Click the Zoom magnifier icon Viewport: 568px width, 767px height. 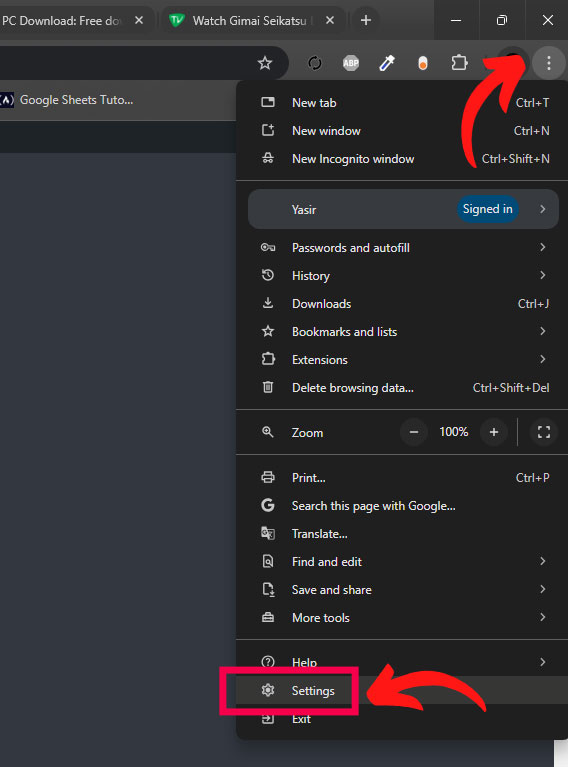268,432
